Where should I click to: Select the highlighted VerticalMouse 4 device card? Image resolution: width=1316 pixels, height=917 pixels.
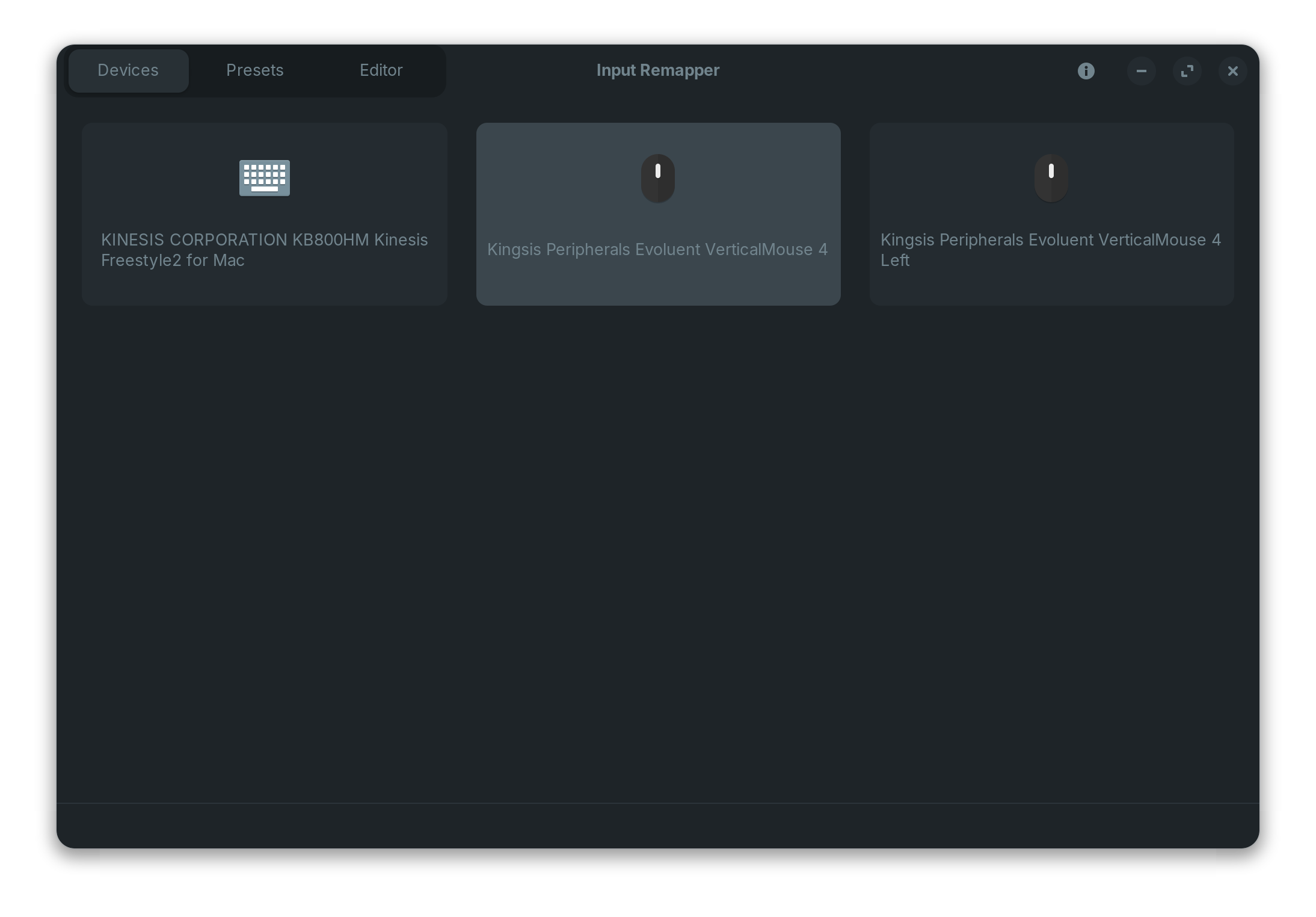point(658,283)
